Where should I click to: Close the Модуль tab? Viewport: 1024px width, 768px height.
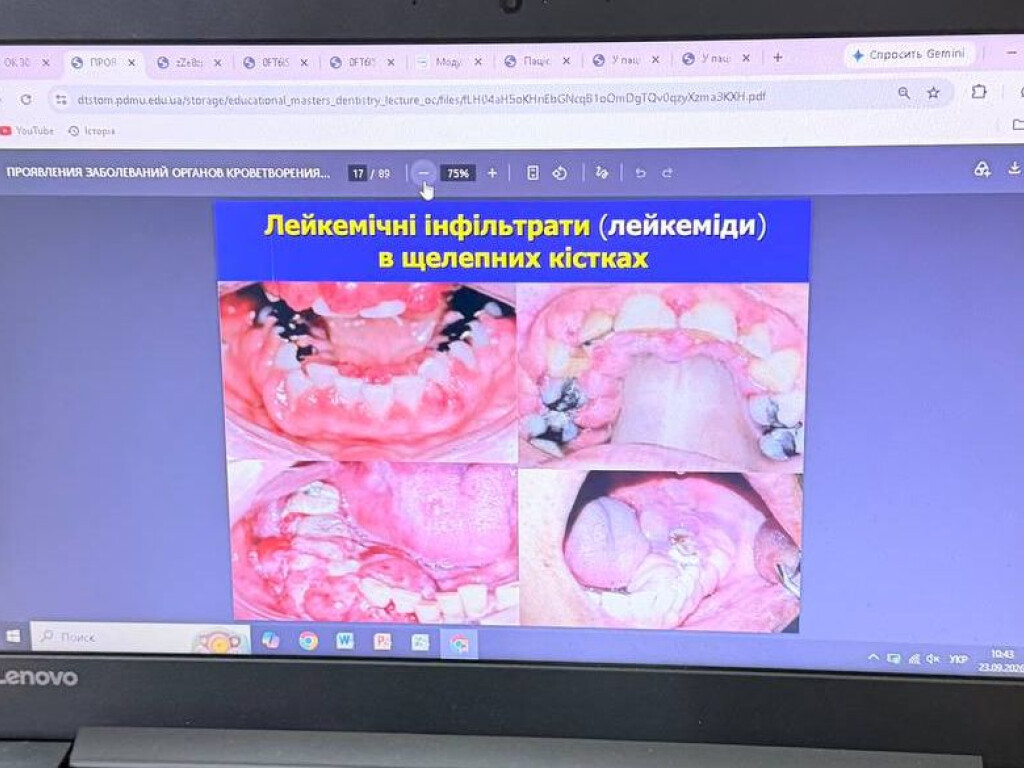point(478,61)
